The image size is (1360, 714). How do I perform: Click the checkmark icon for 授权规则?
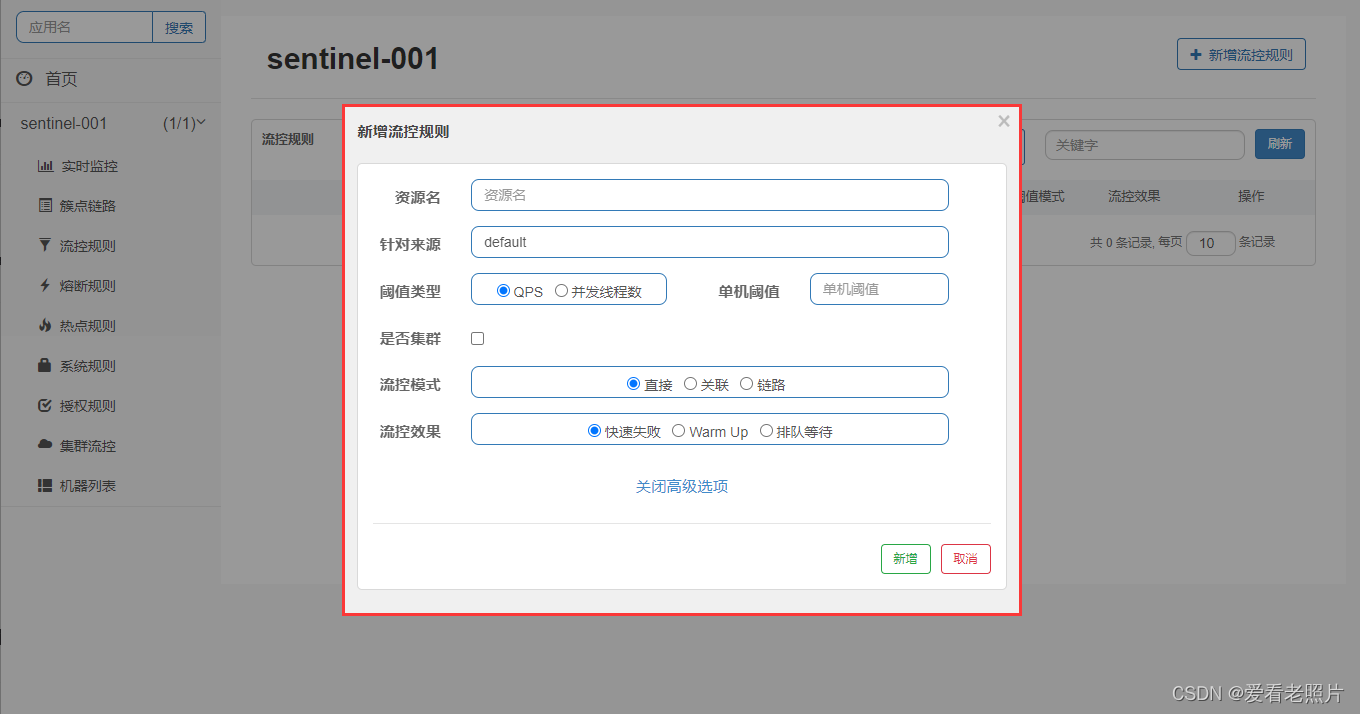[x=44, y=405]
